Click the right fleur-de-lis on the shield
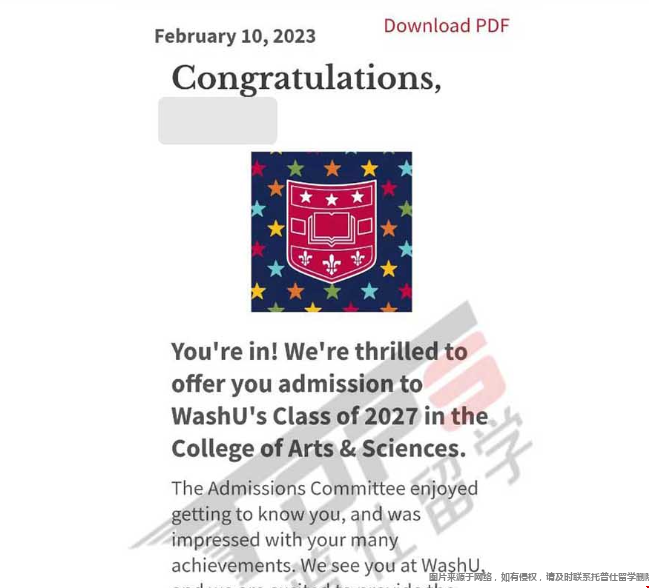Viewport: 649px width, 588px height. 358,259
